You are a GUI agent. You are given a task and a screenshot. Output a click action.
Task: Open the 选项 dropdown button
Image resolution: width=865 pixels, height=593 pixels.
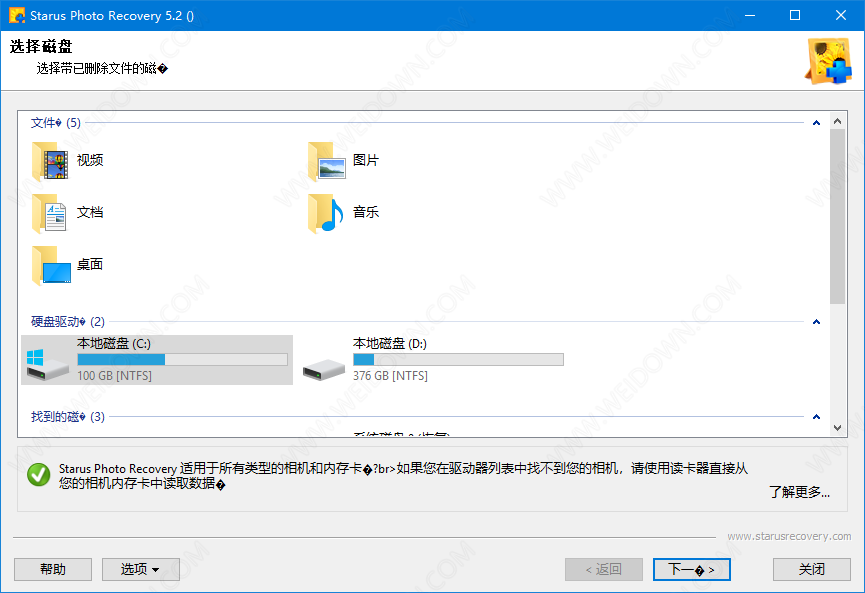141,569
